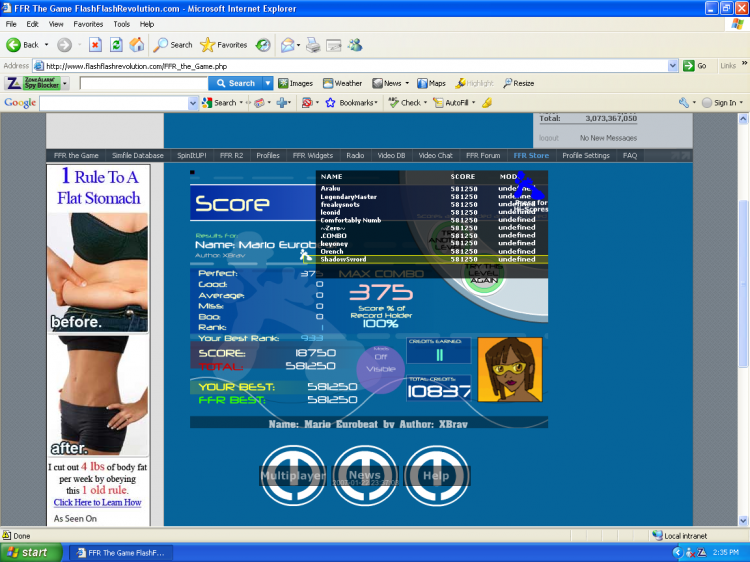Open the Favorites menu
This screenshot has height=562, width=750.
pos(88,24)
